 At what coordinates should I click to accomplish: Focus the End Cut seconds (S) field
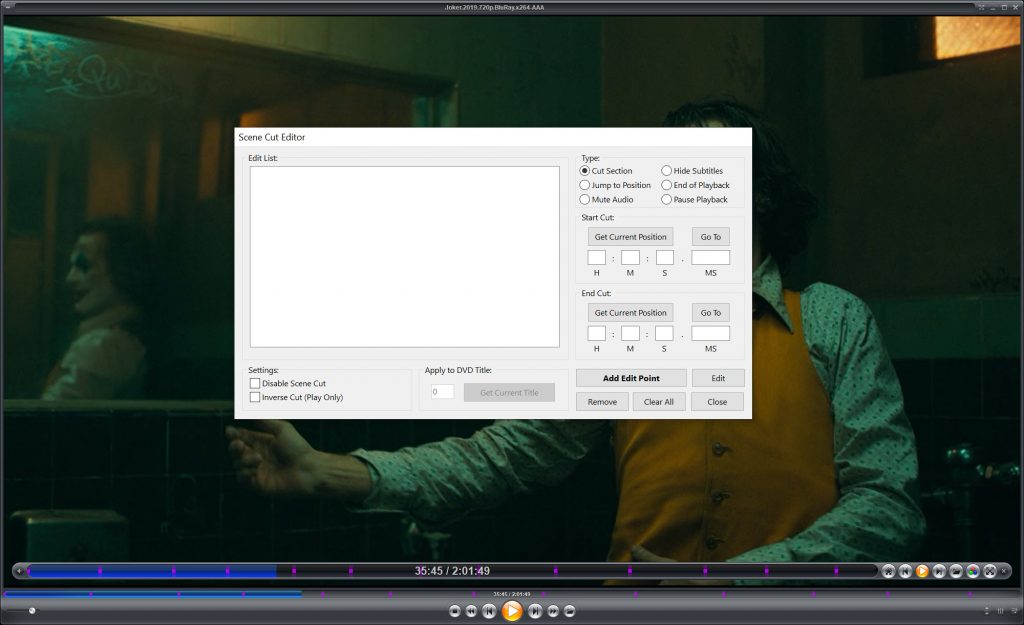coord(664,333)
